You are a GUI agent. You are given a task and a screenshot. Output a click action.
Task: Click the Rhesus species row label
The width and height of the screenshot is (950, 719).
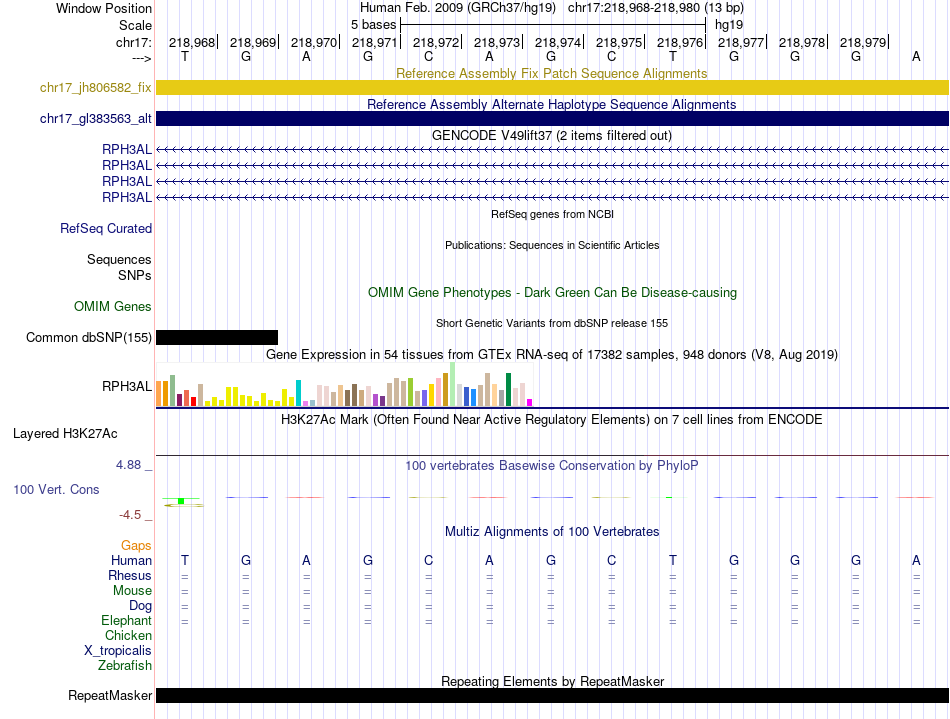pyautogui.click(x=130, y=575)
